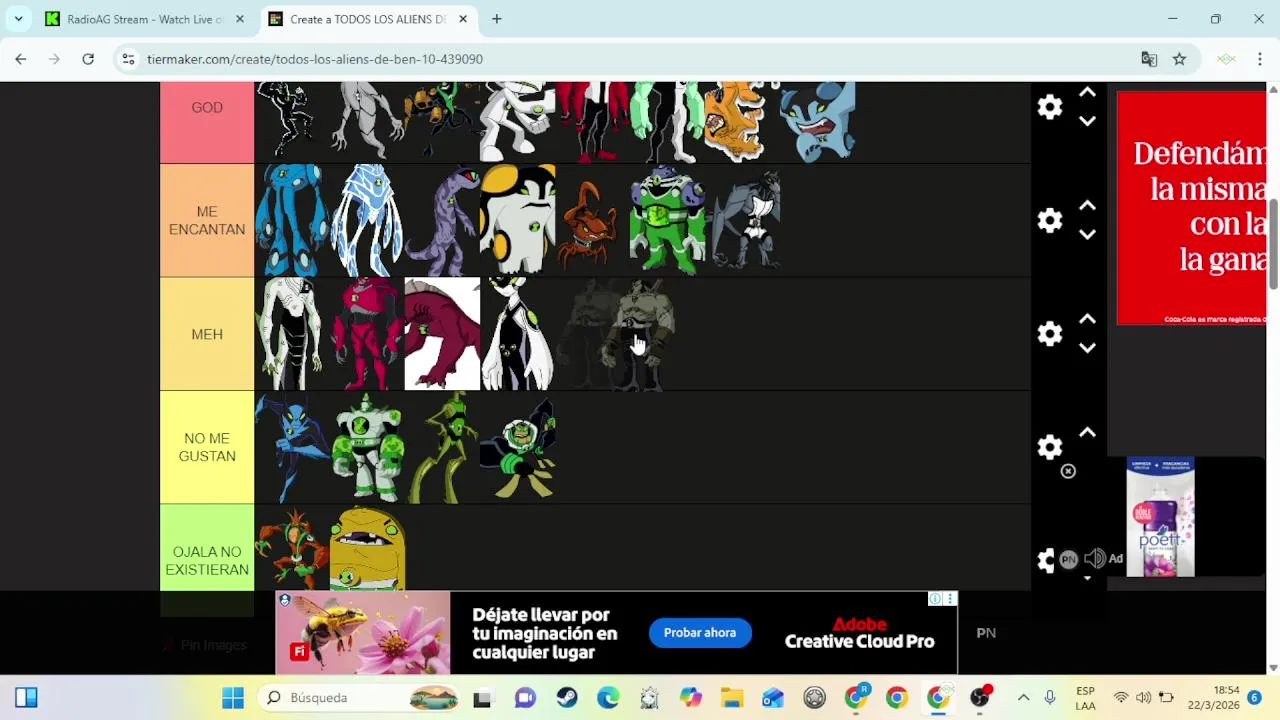Select the ME ENCANTAN tier label
This screenshot has width=1280, height=720.
pos(207,220)
